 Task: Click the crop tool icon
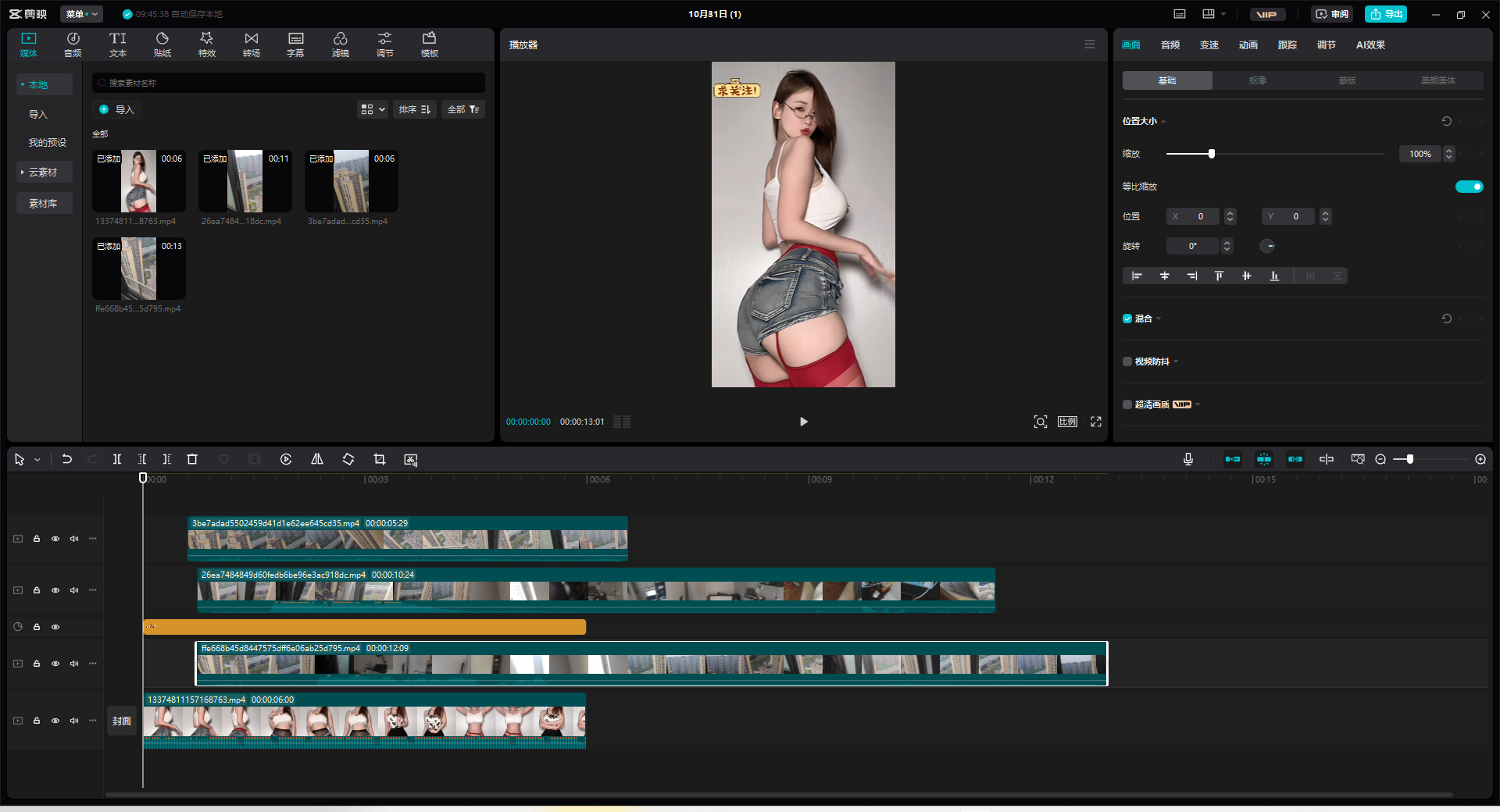click(x=380, y=459)
